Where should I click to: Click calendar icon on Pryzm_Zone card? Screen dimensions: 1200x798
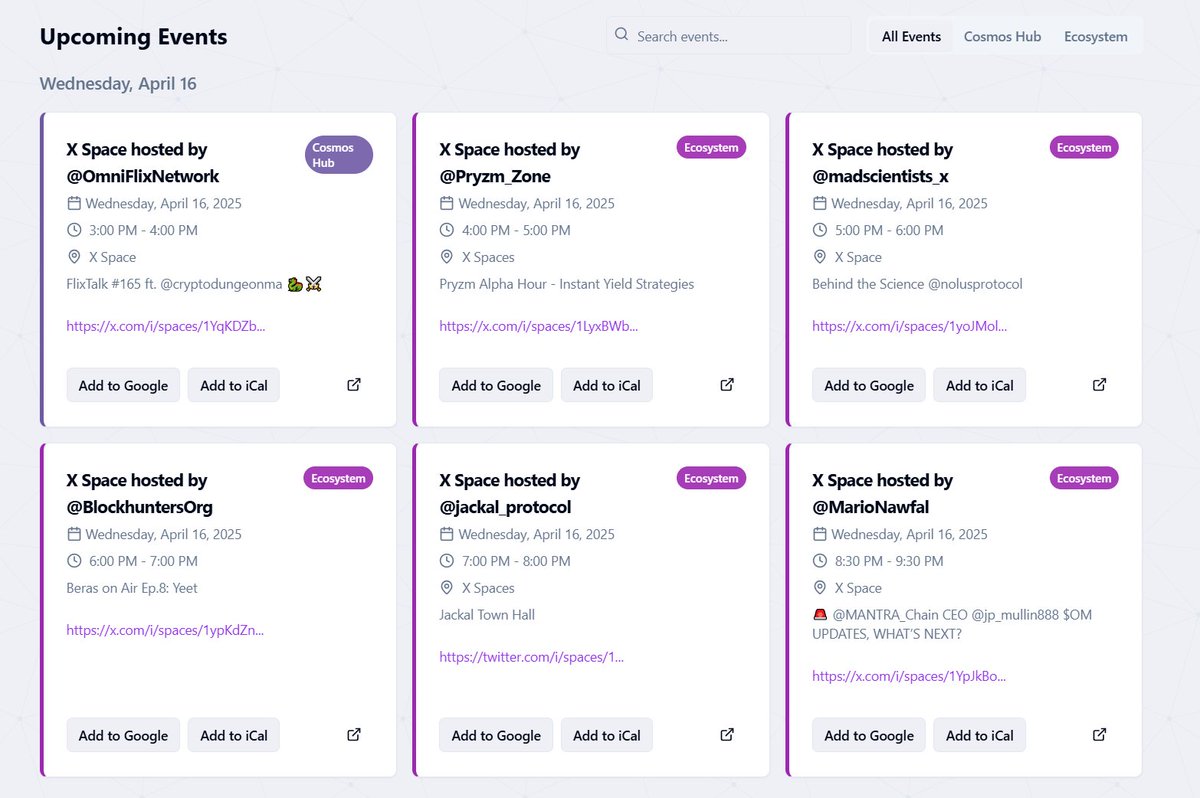click(x=447, y=203)
